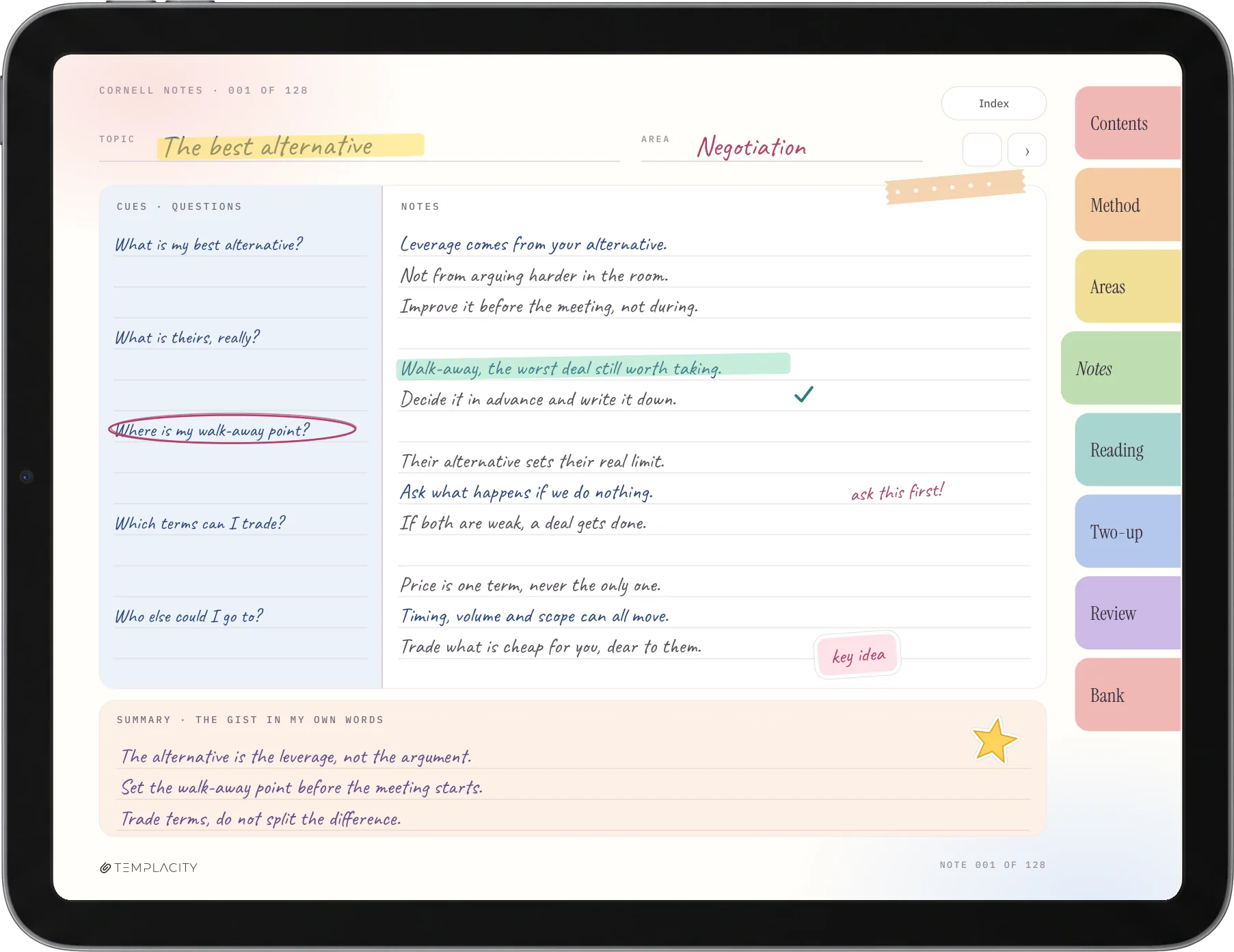Click note 'If both are weak, a deal gets done.'

click(x=523, y=523)
